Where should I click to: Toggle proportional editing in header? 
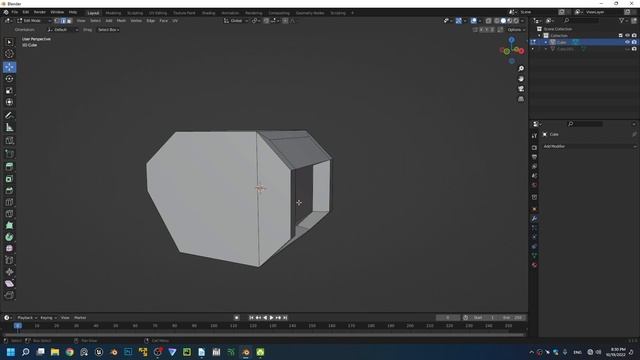coord(285,20)
